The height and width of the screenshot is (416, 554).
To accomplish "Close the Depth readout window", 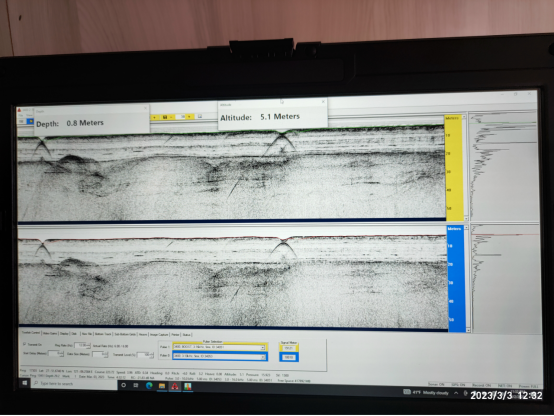I will (145, 108).
